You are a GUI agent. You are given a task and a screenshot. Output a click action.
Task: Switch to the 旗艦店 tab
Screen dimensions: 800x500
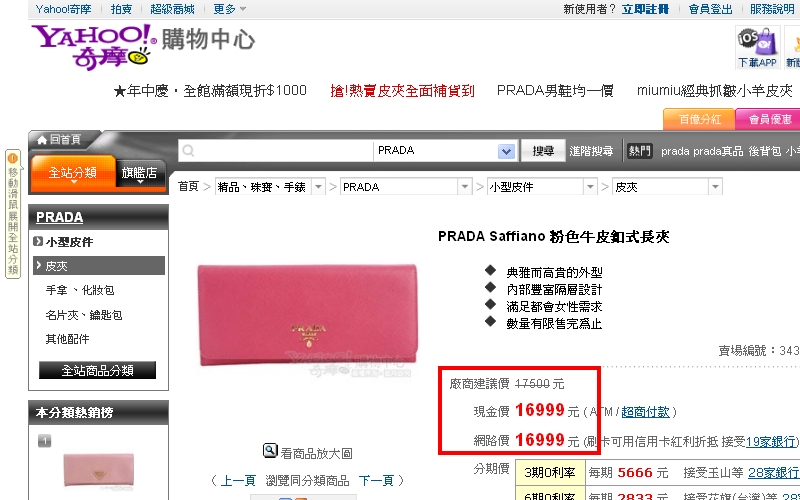tap(139, 173)
